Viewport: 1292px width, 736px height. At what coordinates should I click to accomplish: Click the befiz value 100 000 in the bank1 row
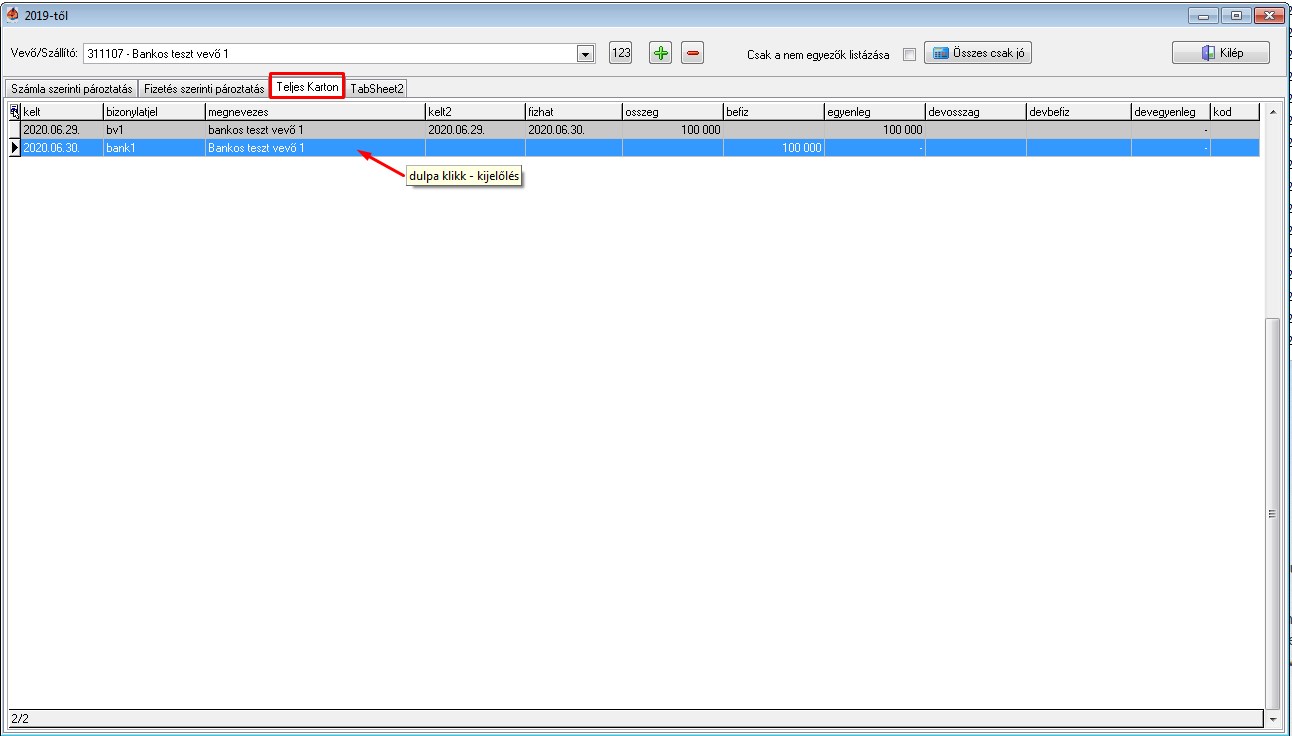(774, 148)
